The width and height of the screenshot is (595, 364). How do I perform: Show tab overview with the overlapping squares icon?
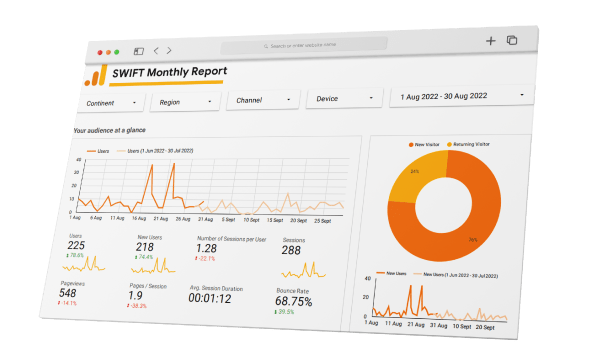tap(512, 40)
